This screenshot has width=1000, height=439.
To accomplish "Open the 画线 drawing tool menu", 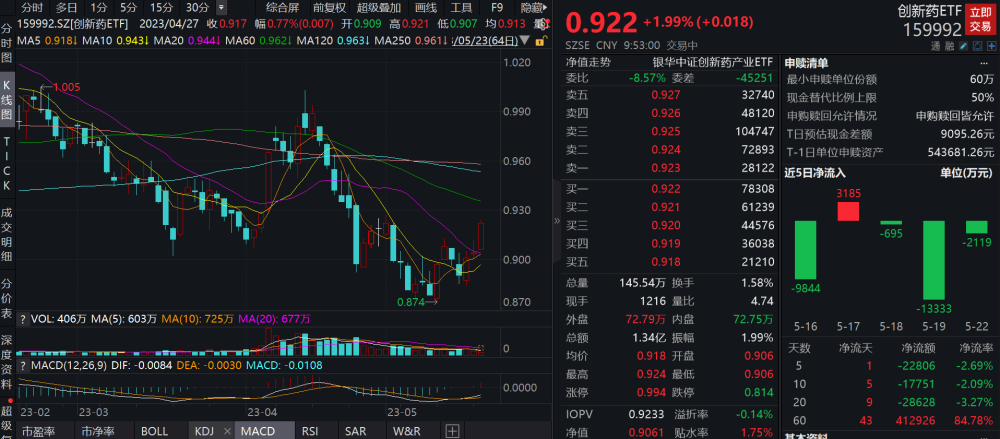I will pos(425,8).
